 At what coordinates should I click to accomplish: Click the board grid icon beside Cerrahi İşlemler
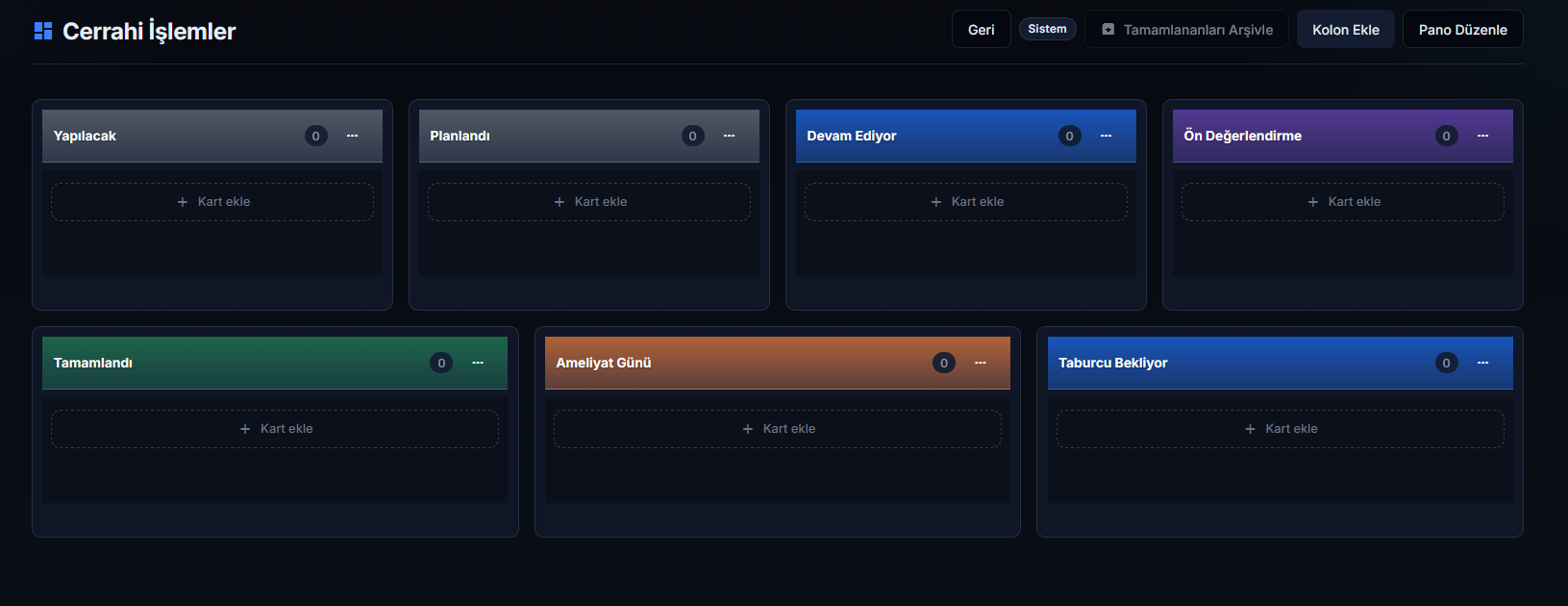(x=43, y=31)
